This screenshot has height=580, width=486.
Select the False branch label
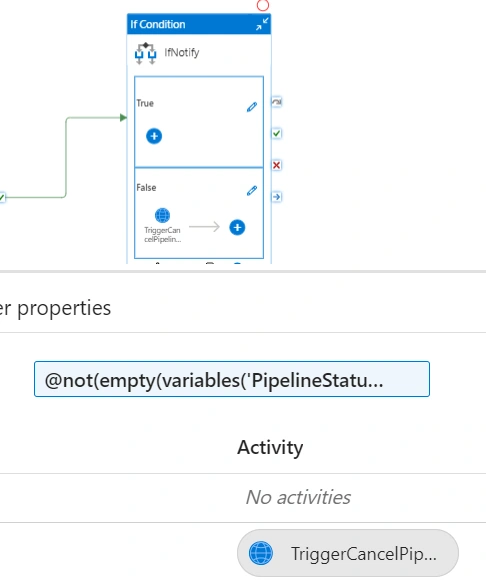(x=146, y=188)
